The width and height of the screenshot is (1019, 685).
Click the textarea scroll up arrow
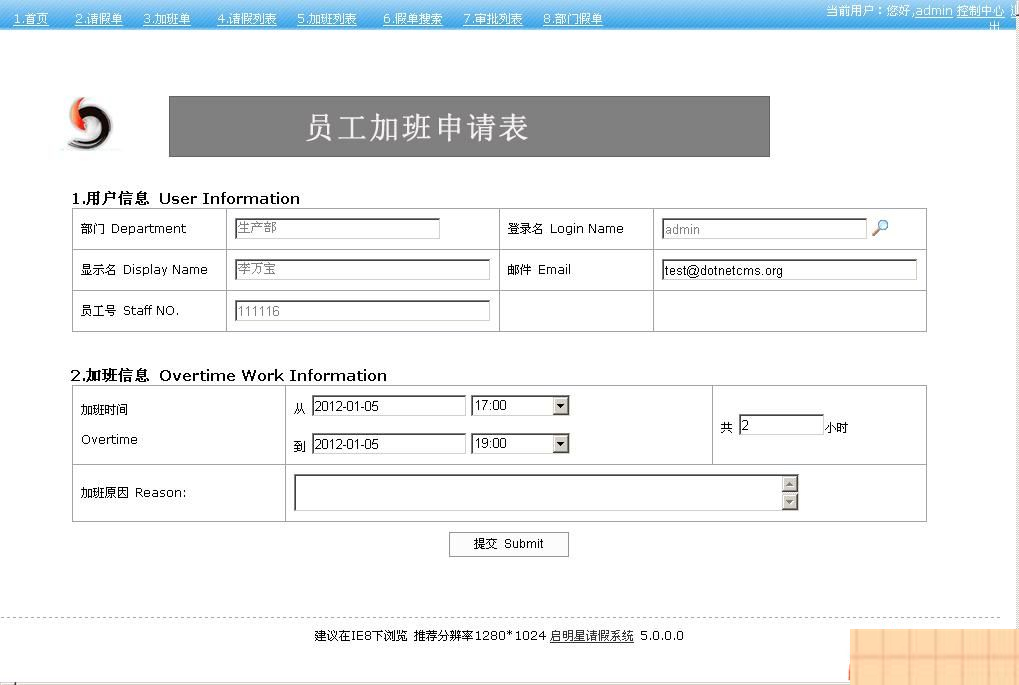point(789,481)
